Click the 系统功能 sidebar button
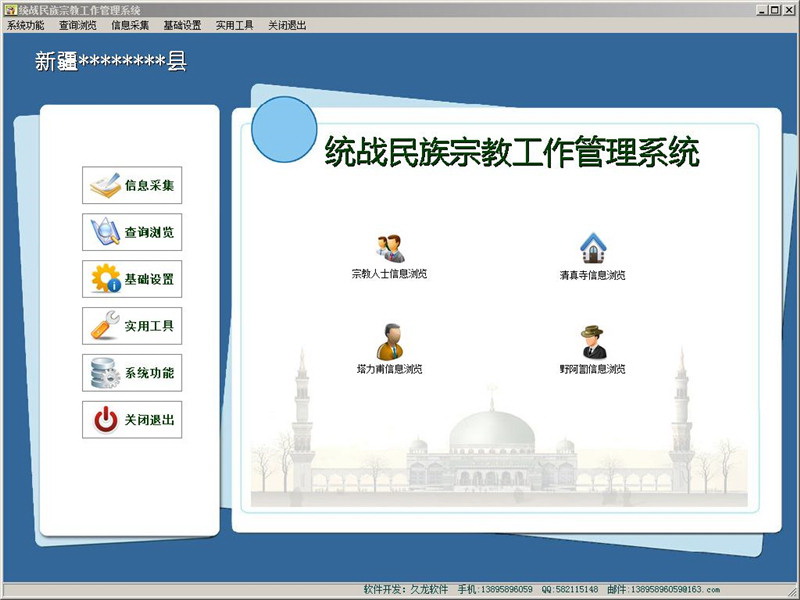800x600 pixels. point(132,373)
